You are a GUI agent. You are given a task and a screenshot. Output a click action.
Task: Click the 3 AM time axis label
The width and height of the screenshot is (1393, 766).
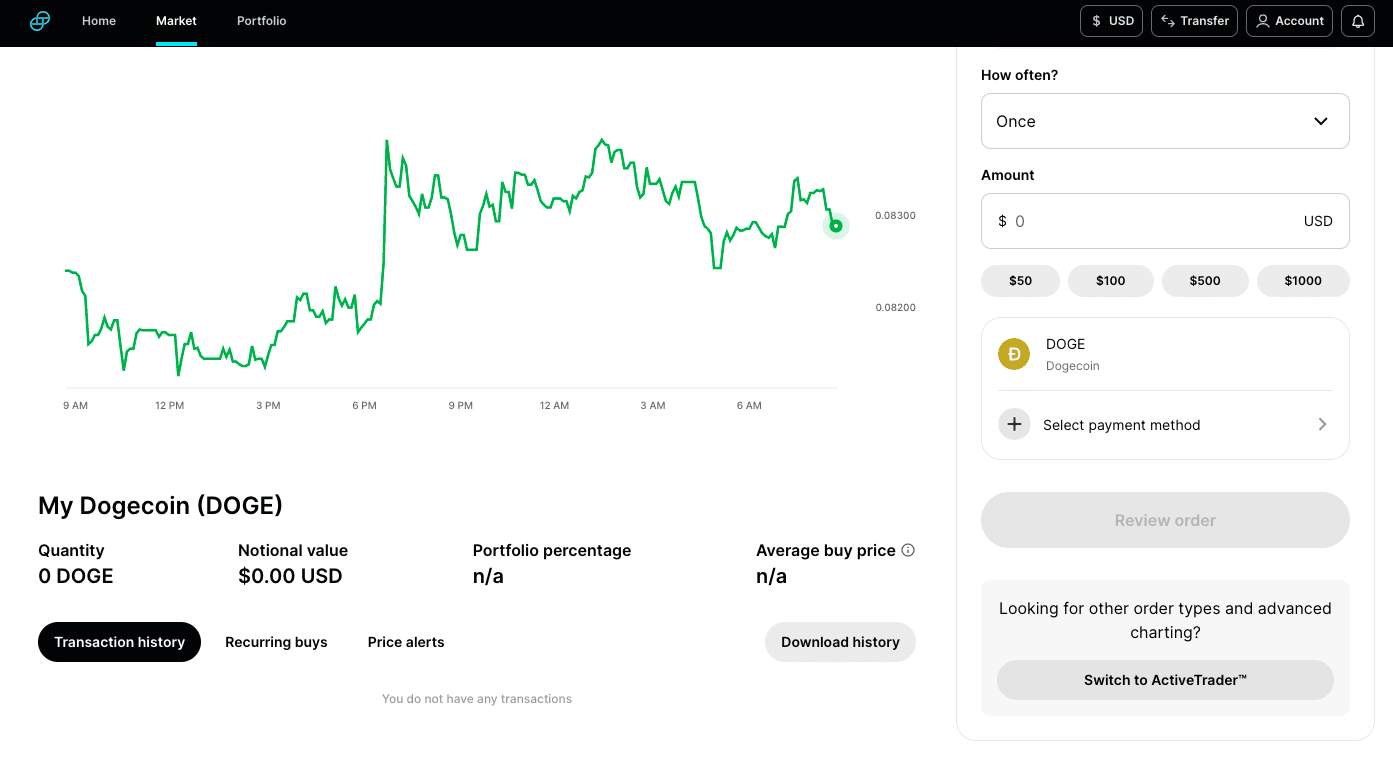point(652,405)
